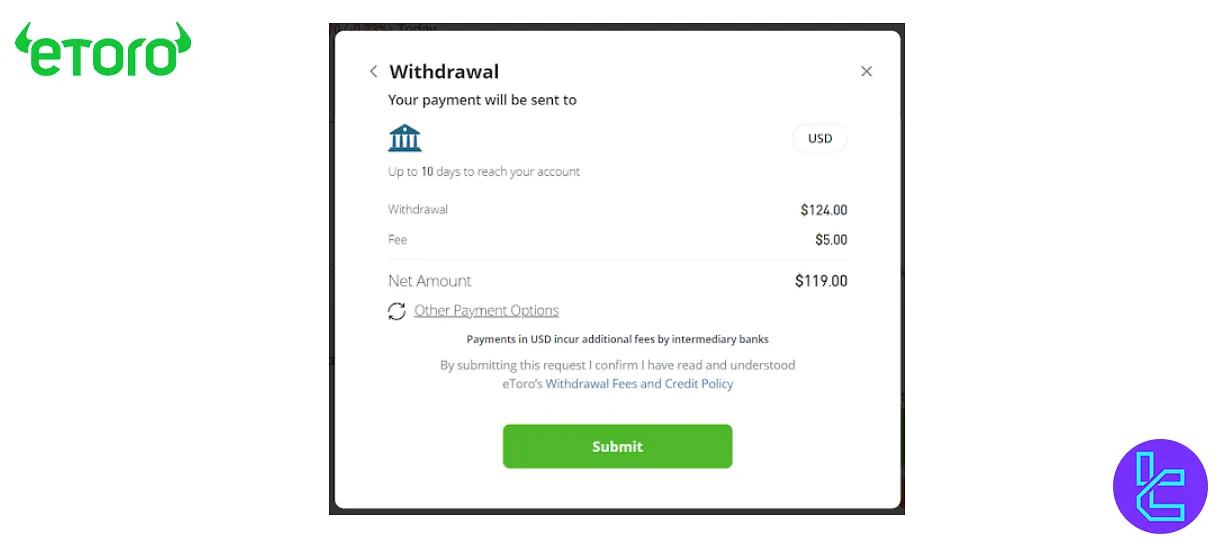This screenshot has width=1222, height=542.
Task: Click the intermediary banks fee warning
Action: pyautogui.click(x=617, y=340)
